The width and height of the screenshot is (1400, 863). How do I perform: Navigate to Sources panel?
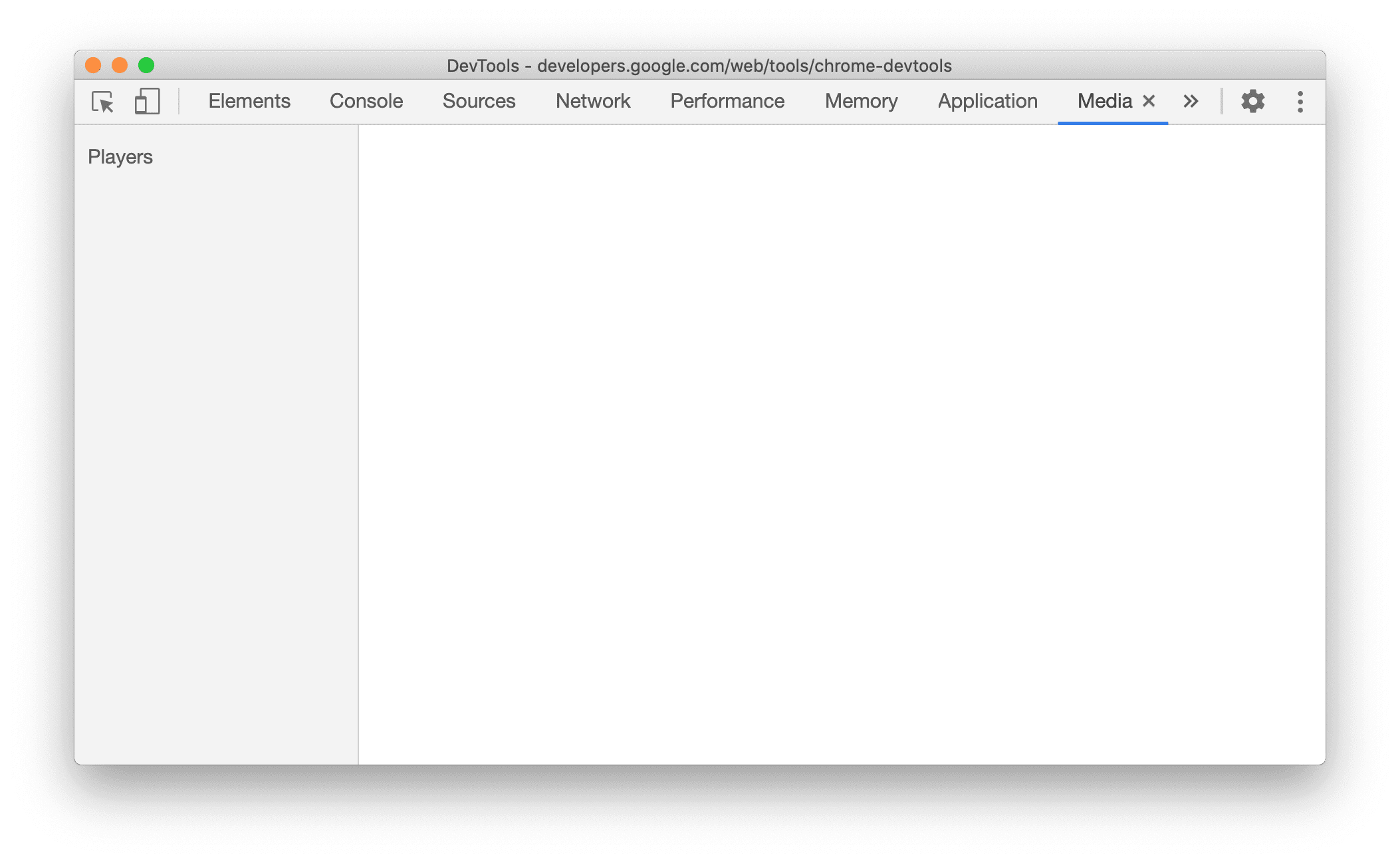[476, 101]
